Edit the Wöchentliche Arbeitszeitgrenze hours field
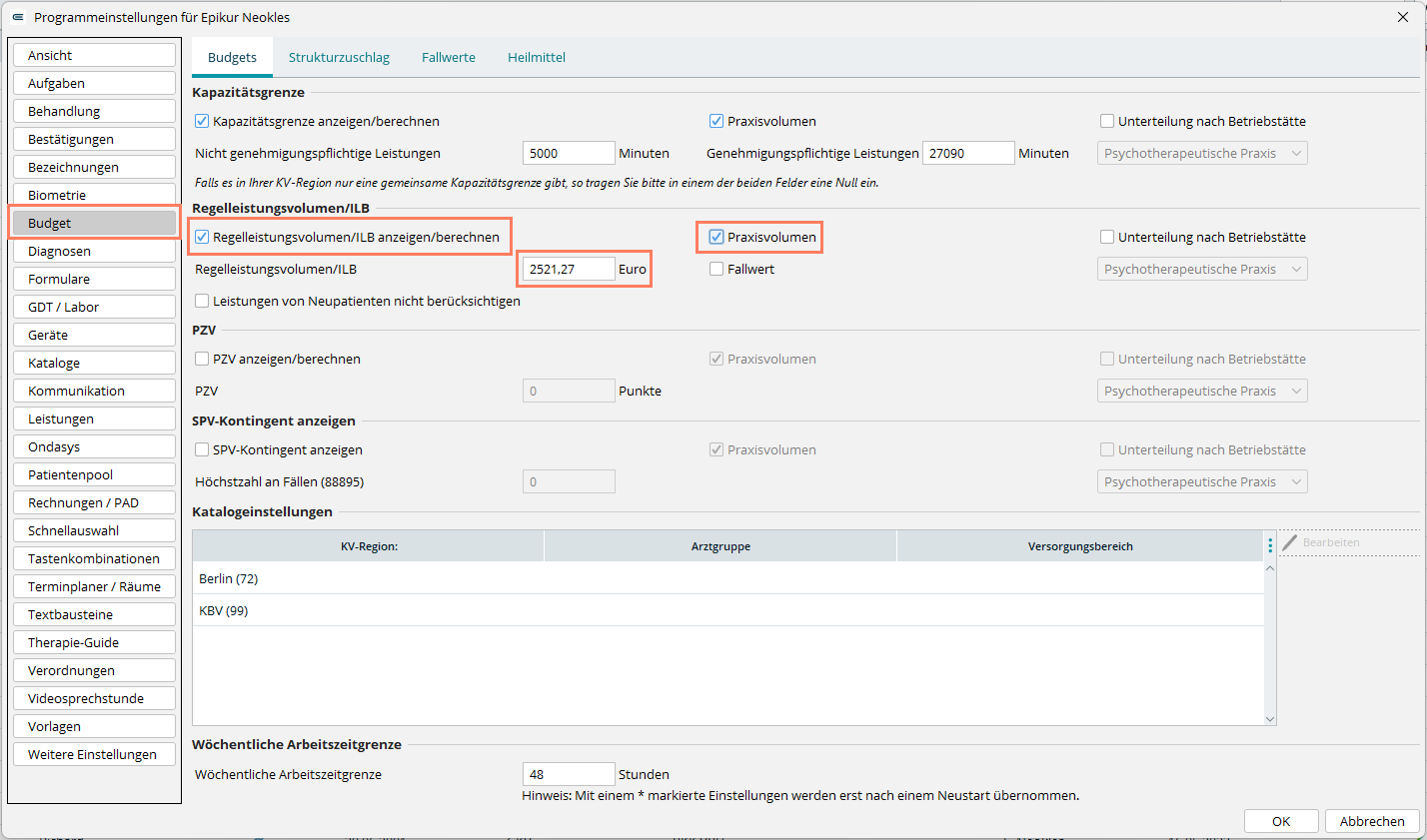This screenshot has height=840, width=1427. pyautogui.click(x=569, y=774)
